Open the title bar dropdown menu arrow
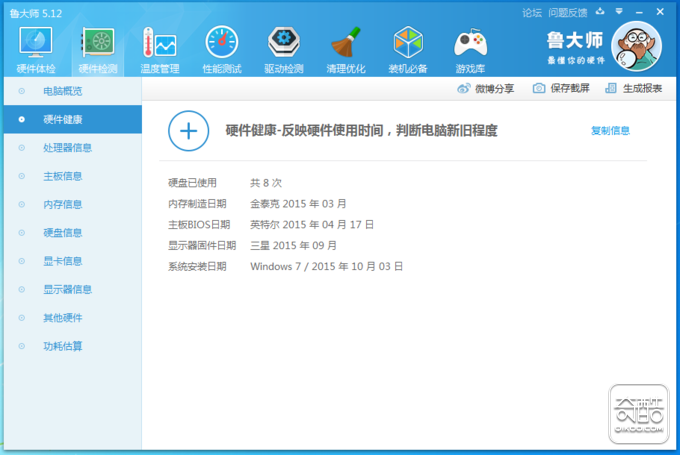The image size is (680, 455). coord(619,12)
